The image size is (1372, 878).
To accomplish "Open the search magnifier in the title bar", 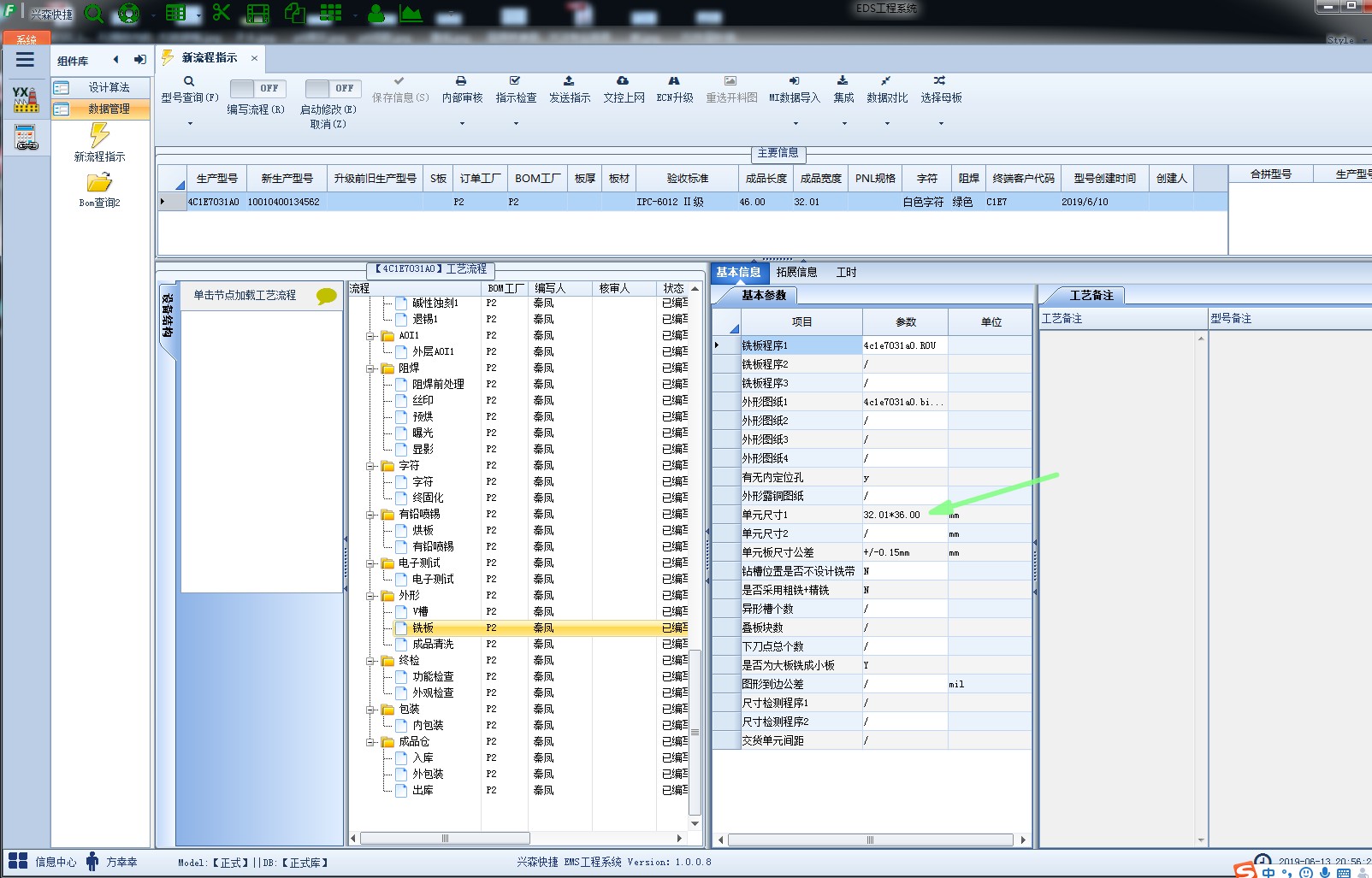I will click(x=94, y=14).
